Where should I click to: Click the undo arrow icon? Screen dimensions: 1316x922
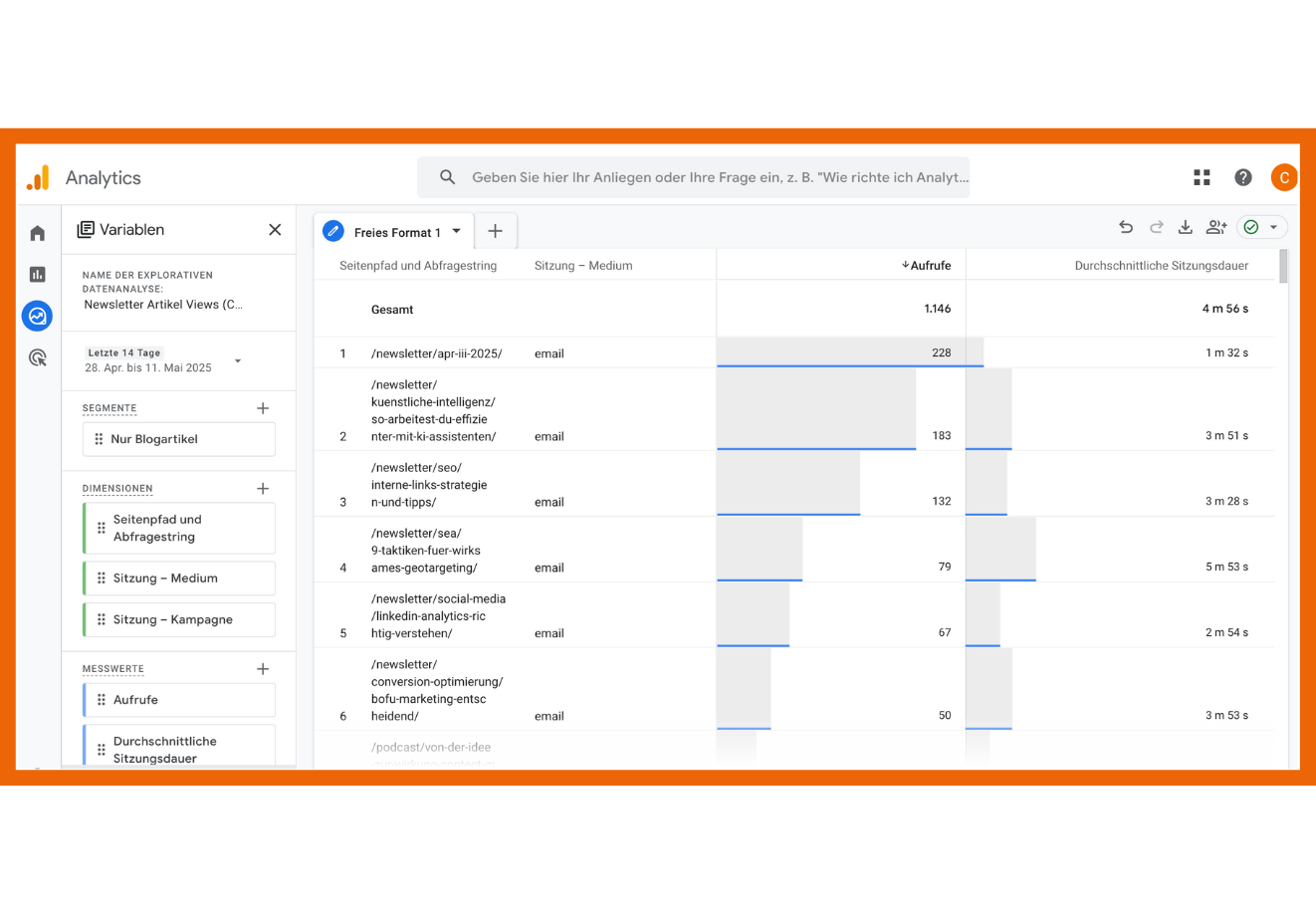(x=1126, y=228)
